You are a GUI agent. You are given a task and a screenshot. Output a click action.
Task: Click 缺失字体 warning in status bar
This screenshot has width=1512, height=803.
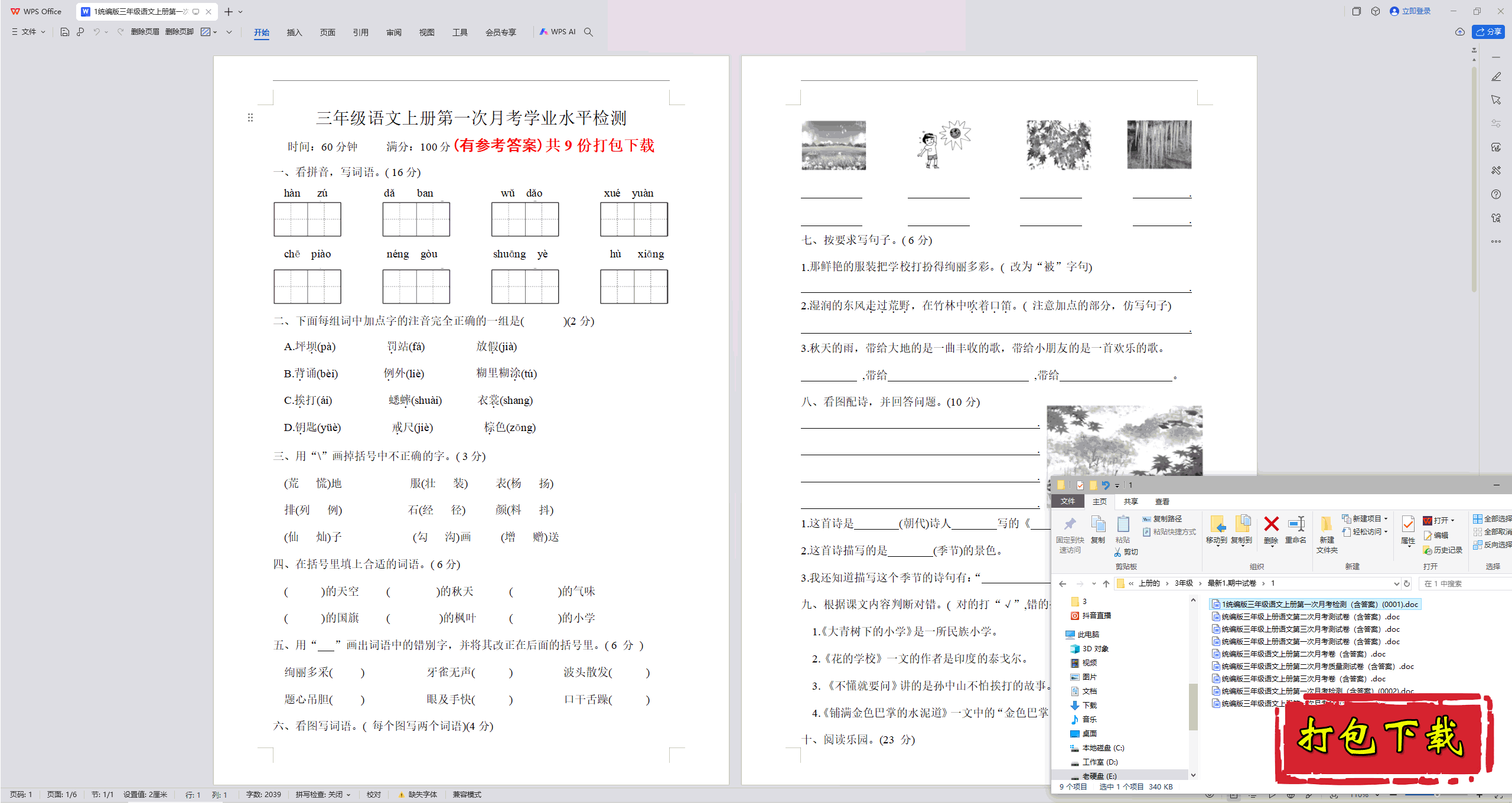(x=418, y=795)
